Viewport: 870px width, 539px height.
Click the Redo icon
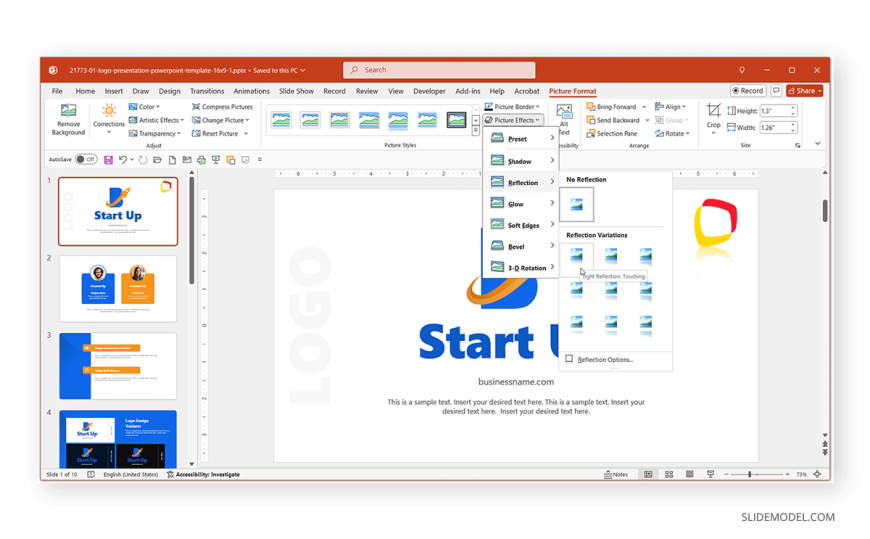[143, 160]
